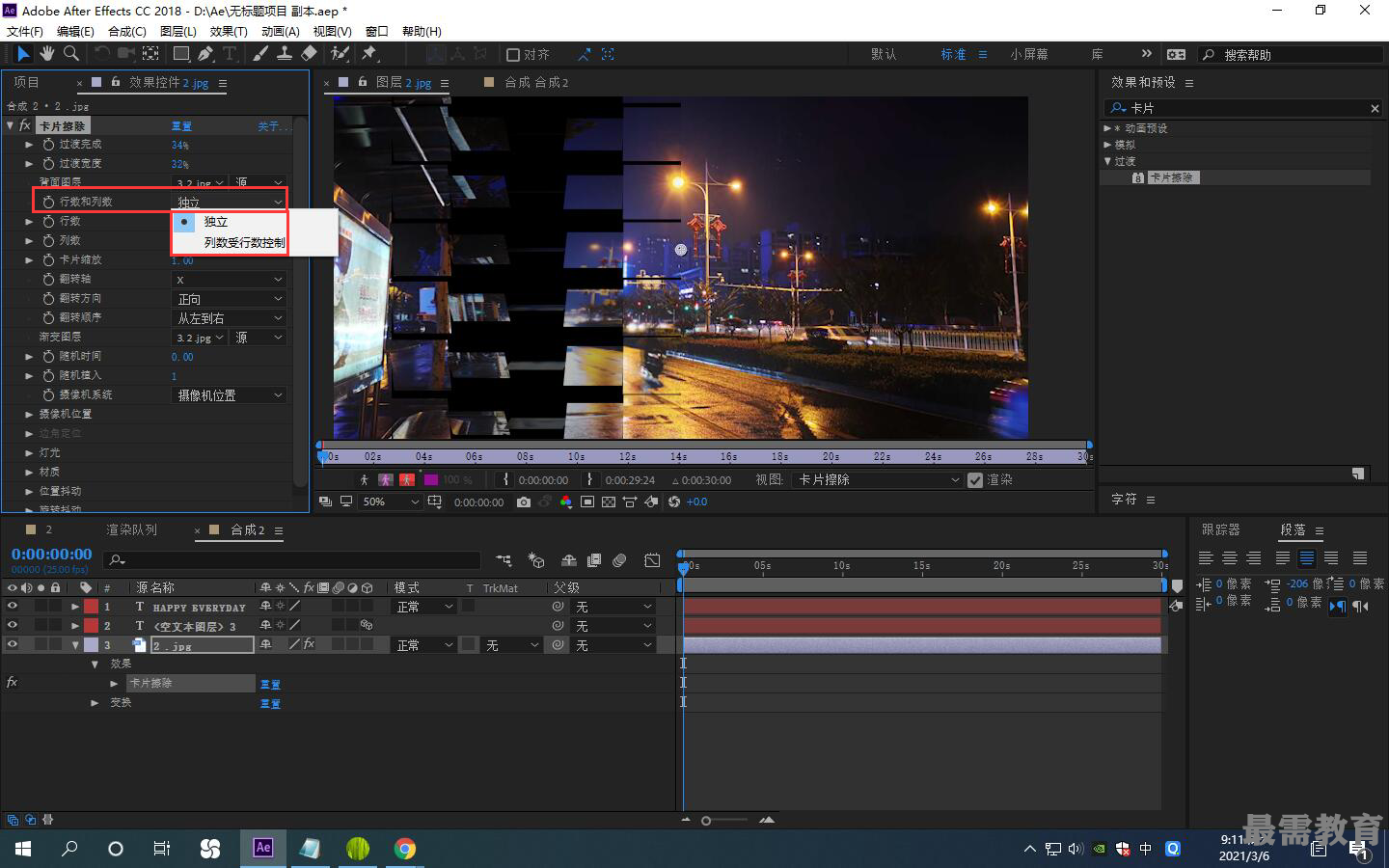Select the Rectangle shape tool
1389x868 pixels.
tap(180, 54)
